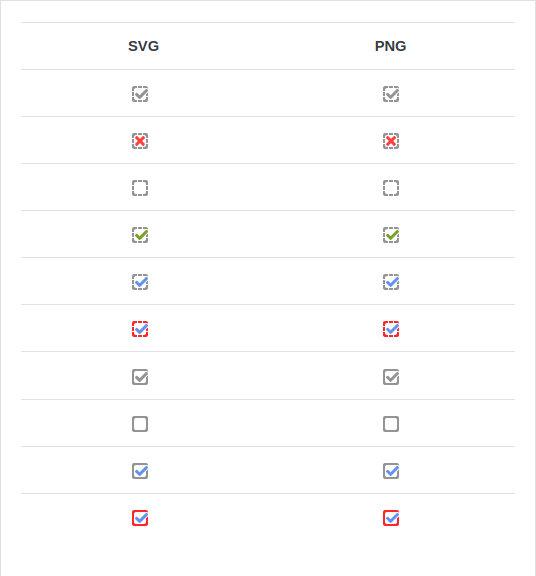Image resolution: width=536 pixels, height=576 pixels.
Task: Click the green checkmark dashed icon under SVG
Action: point(140,235)
